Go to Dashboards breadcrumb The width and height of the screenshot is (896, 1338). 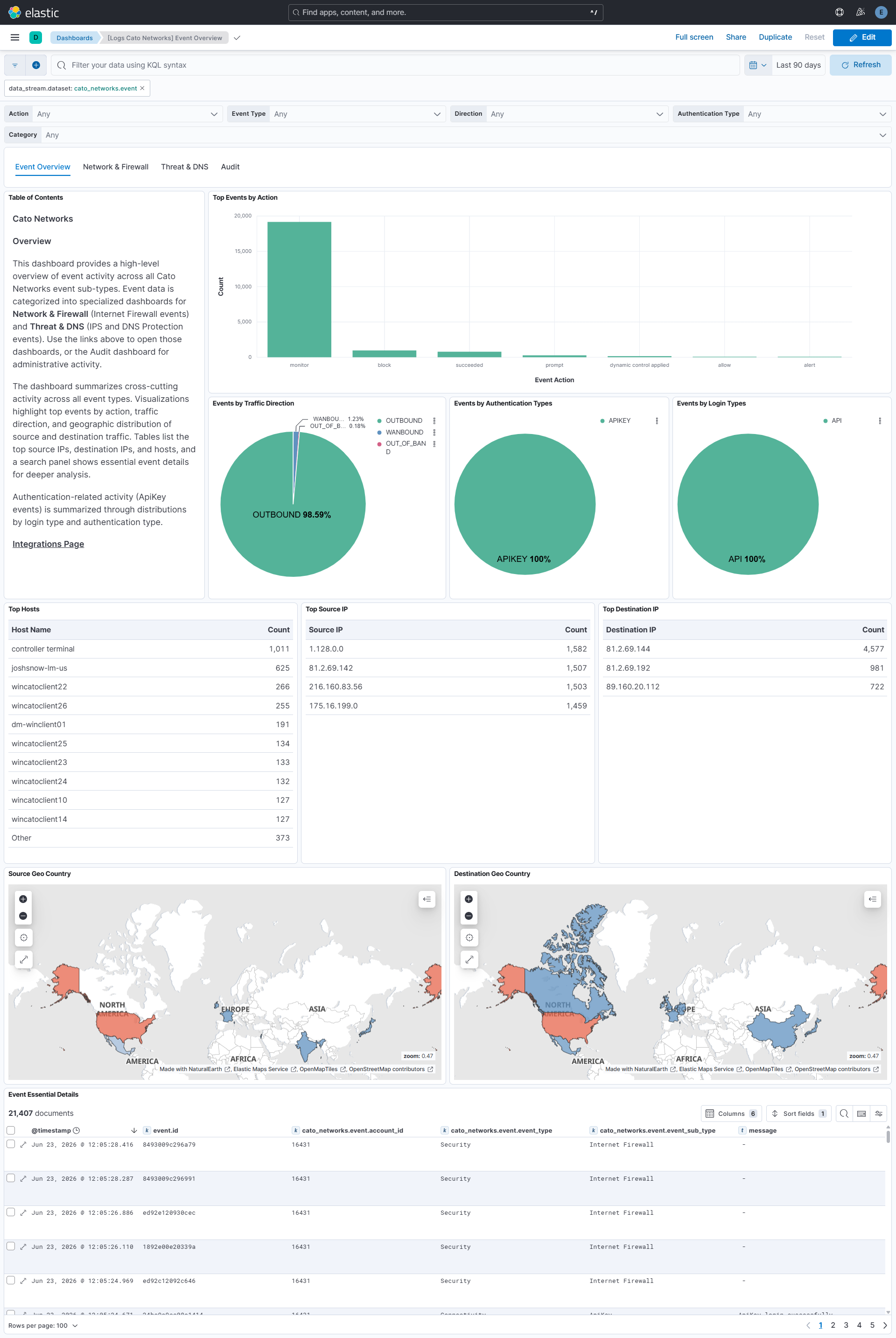pyautogui.click(x=74, y=38)
